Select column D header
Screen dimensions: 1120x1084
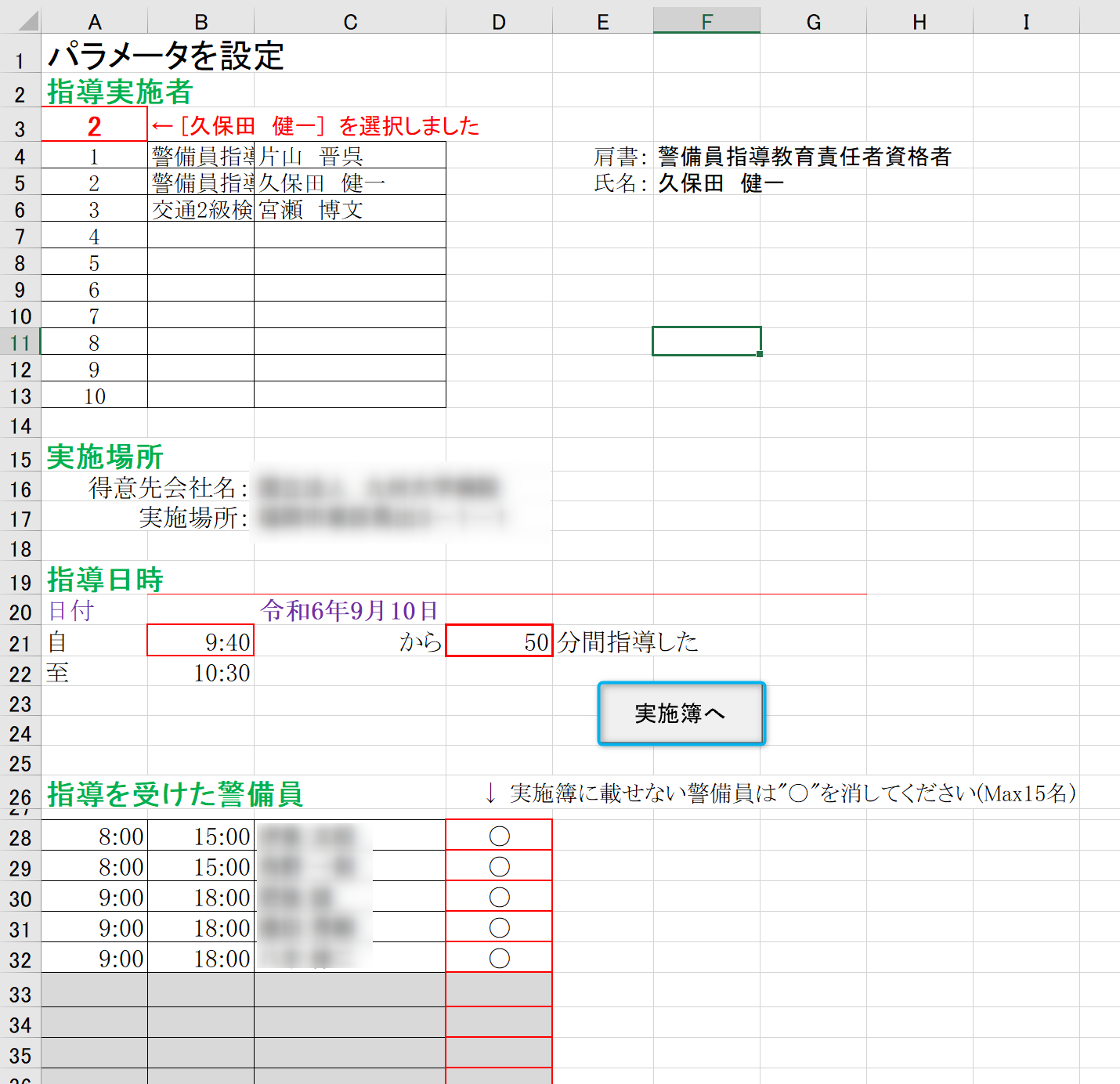coord(499,22)
